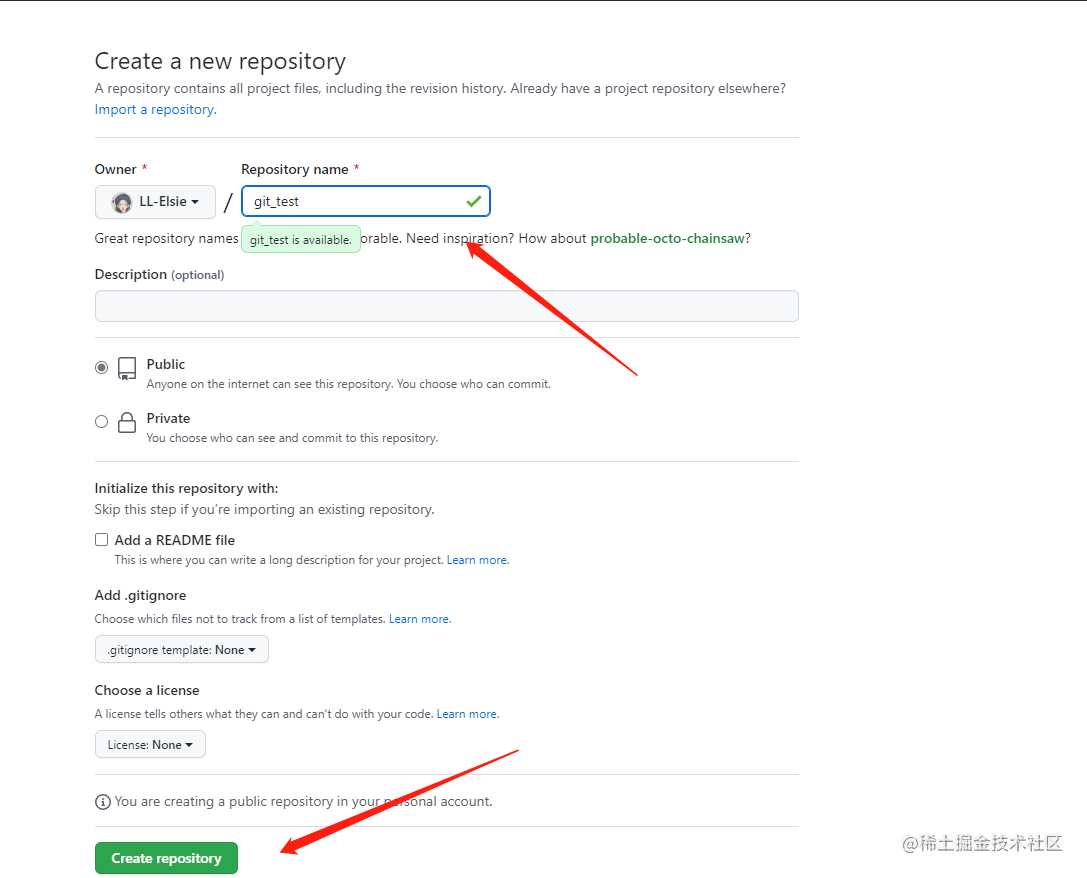The height and width of the screenshot is (878, 1087).
Task: Expand the .gitignore template dropdown
Action: pos(181,650)
